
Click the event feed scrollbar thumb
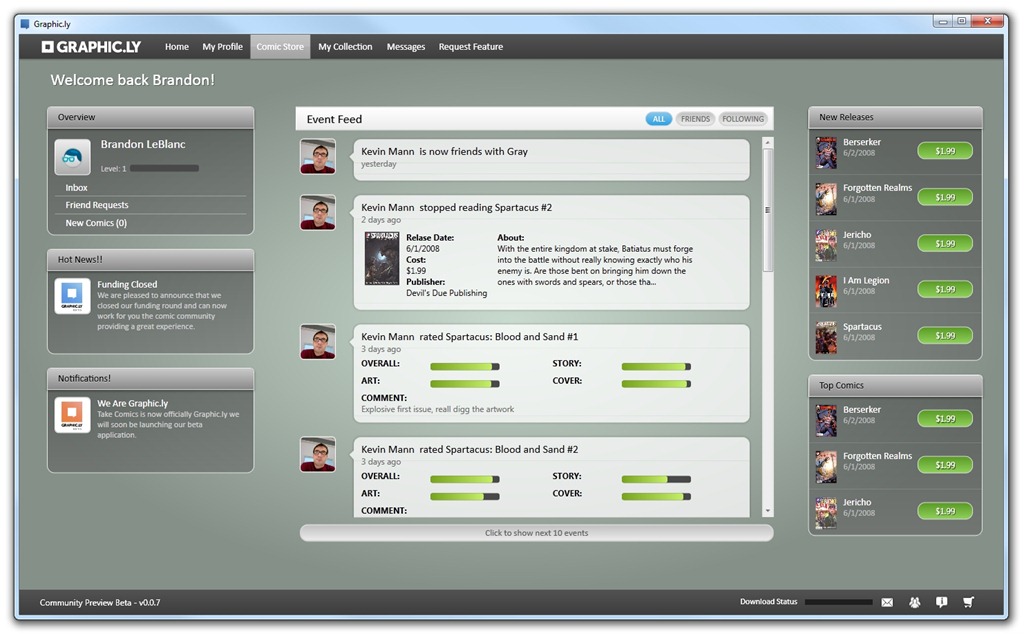[x=768, y=210]
